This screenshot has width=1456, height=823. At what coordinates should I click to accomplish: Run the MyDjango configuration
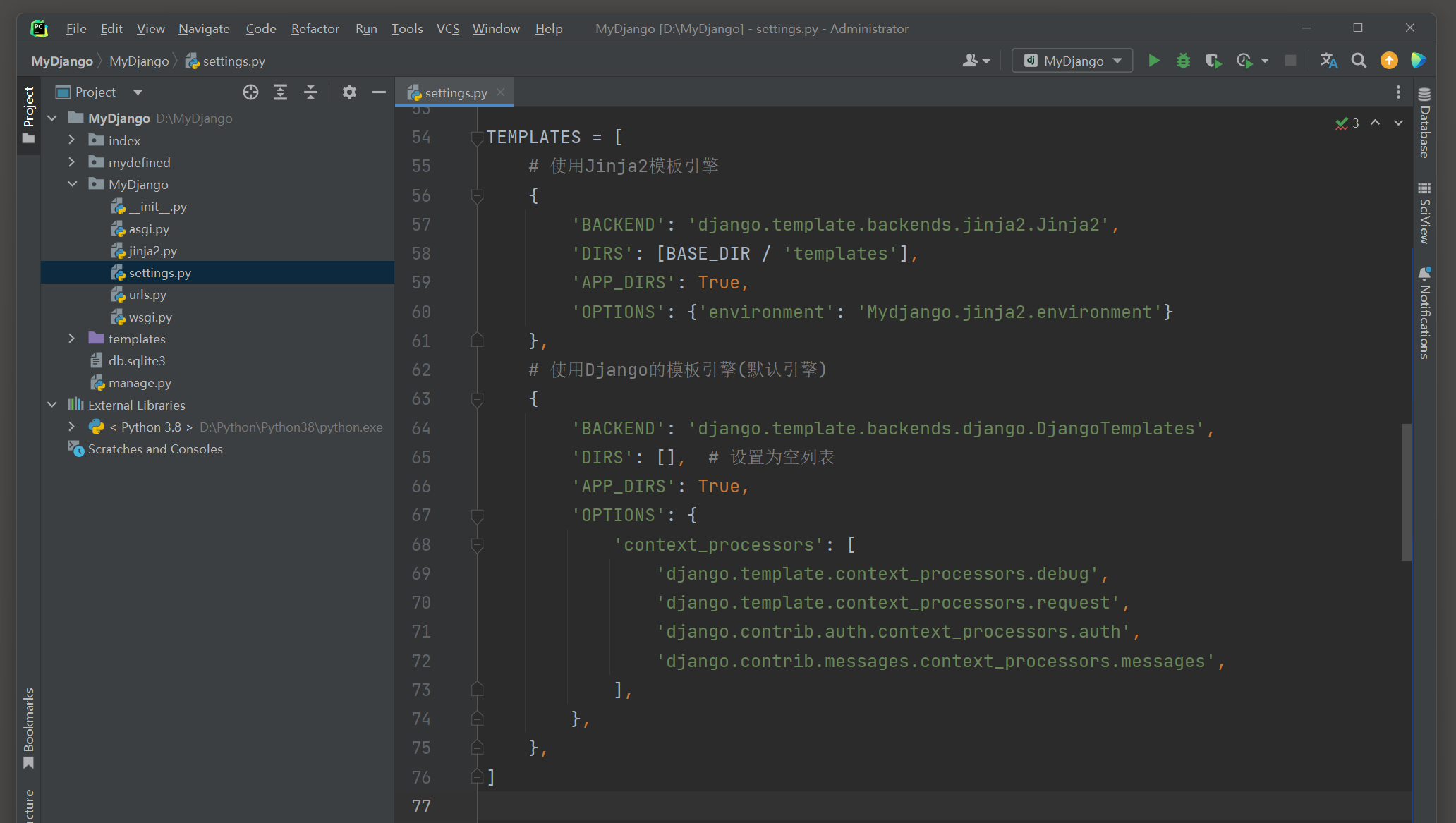tap(1153, 61)
